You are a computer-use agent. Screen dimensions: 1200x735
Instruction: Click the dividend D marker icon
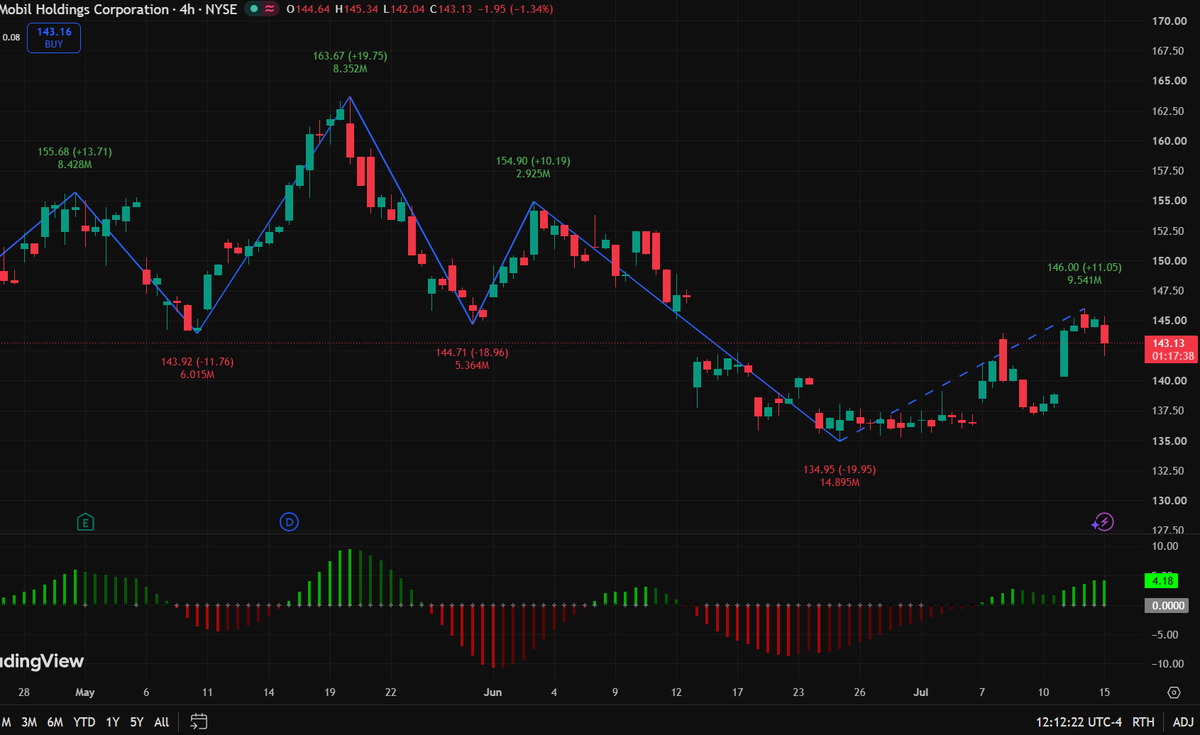[x=288, y=521]
